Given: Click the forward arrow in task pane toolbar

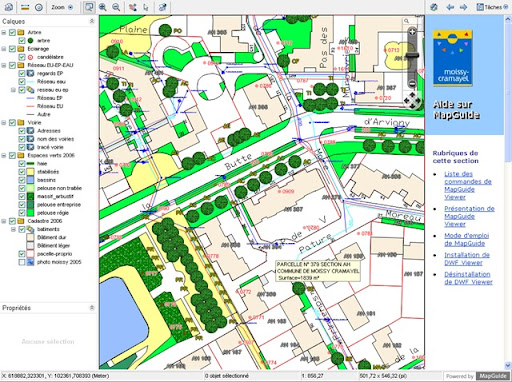Looking at the screenshot, I should (x=463, y=7).
